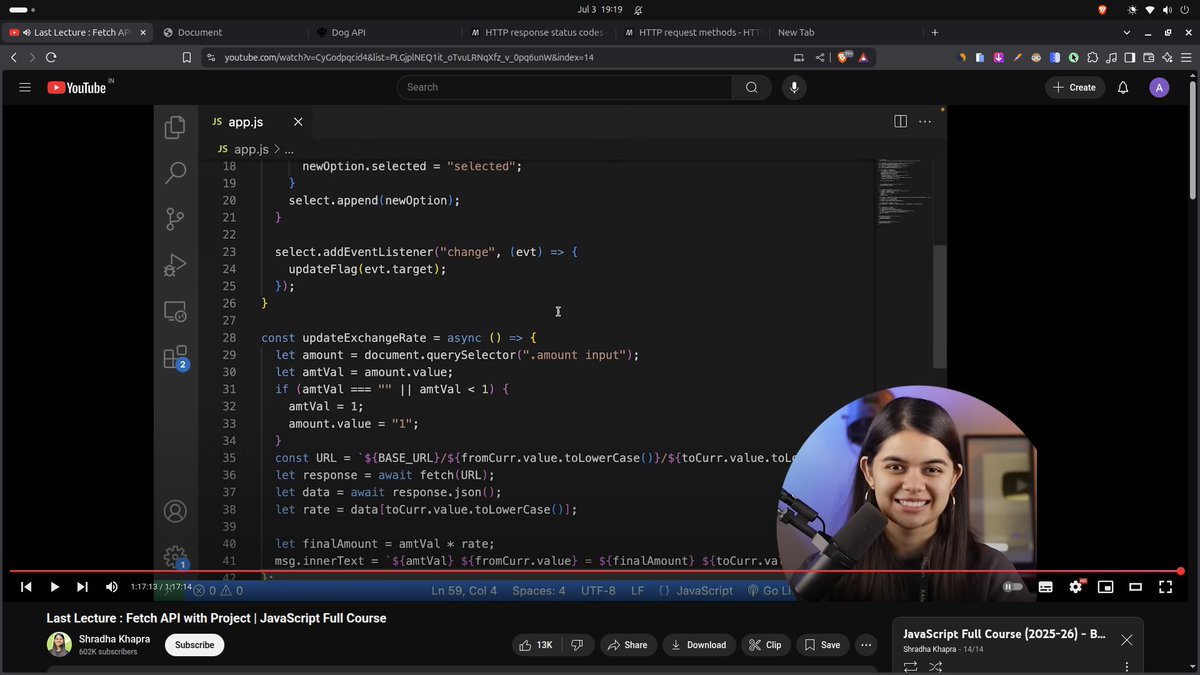The width and height of the screenshot is (1200, 675).
Task: Toggle browser sidebar panel
Action: coord(1129,58)
